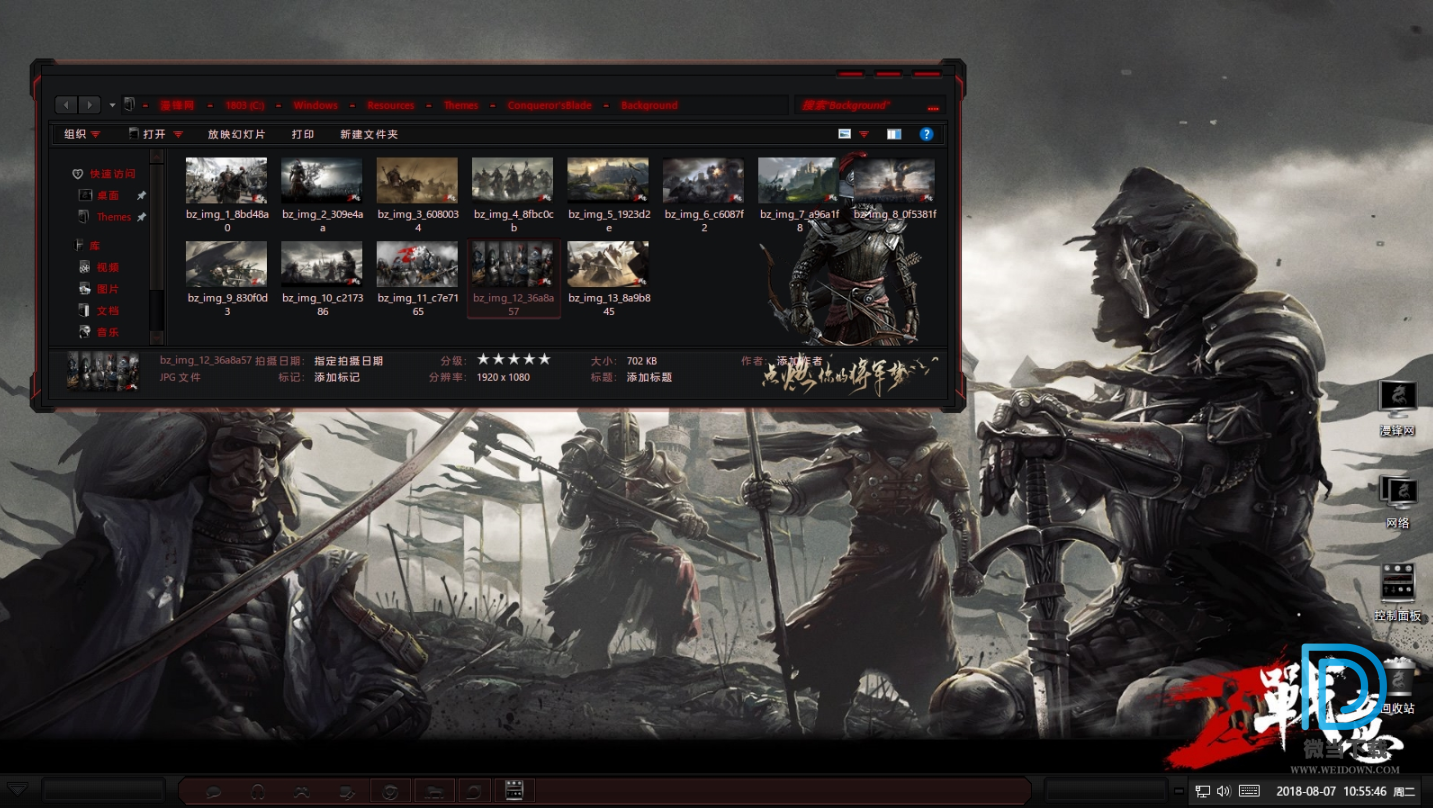This screenshot has width=1433, height=808.
Task: Open the Chrome browser in taskbar
Action: (390, 791)
